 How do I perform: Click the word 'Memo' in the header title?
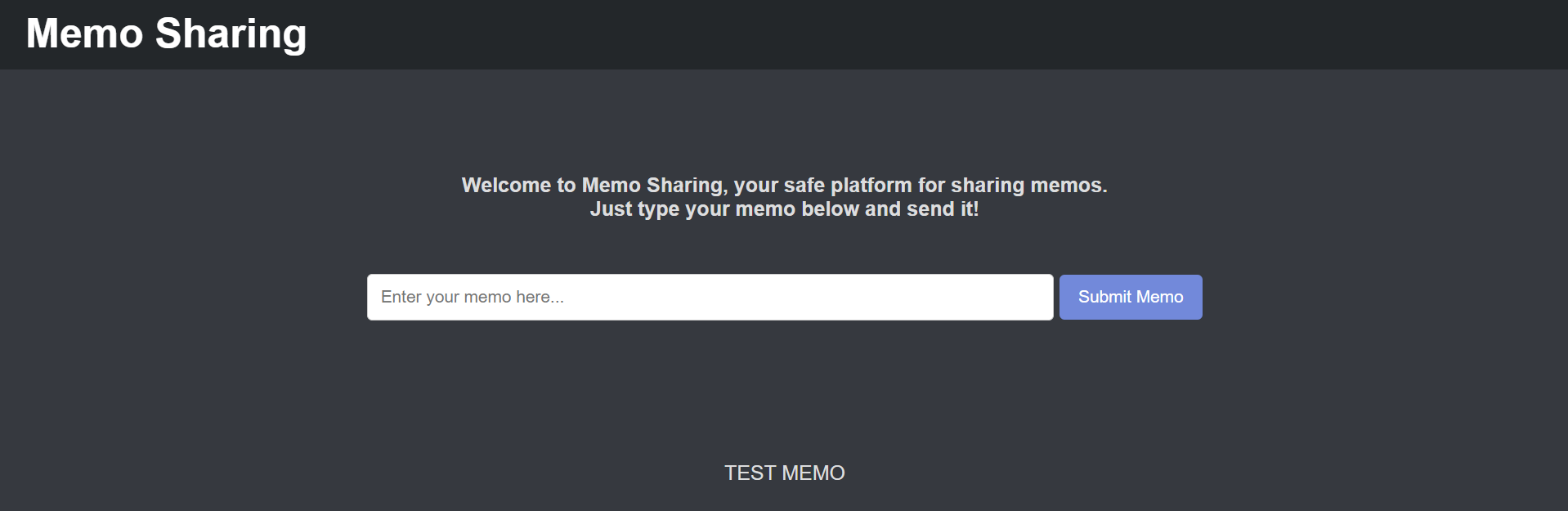84,34
